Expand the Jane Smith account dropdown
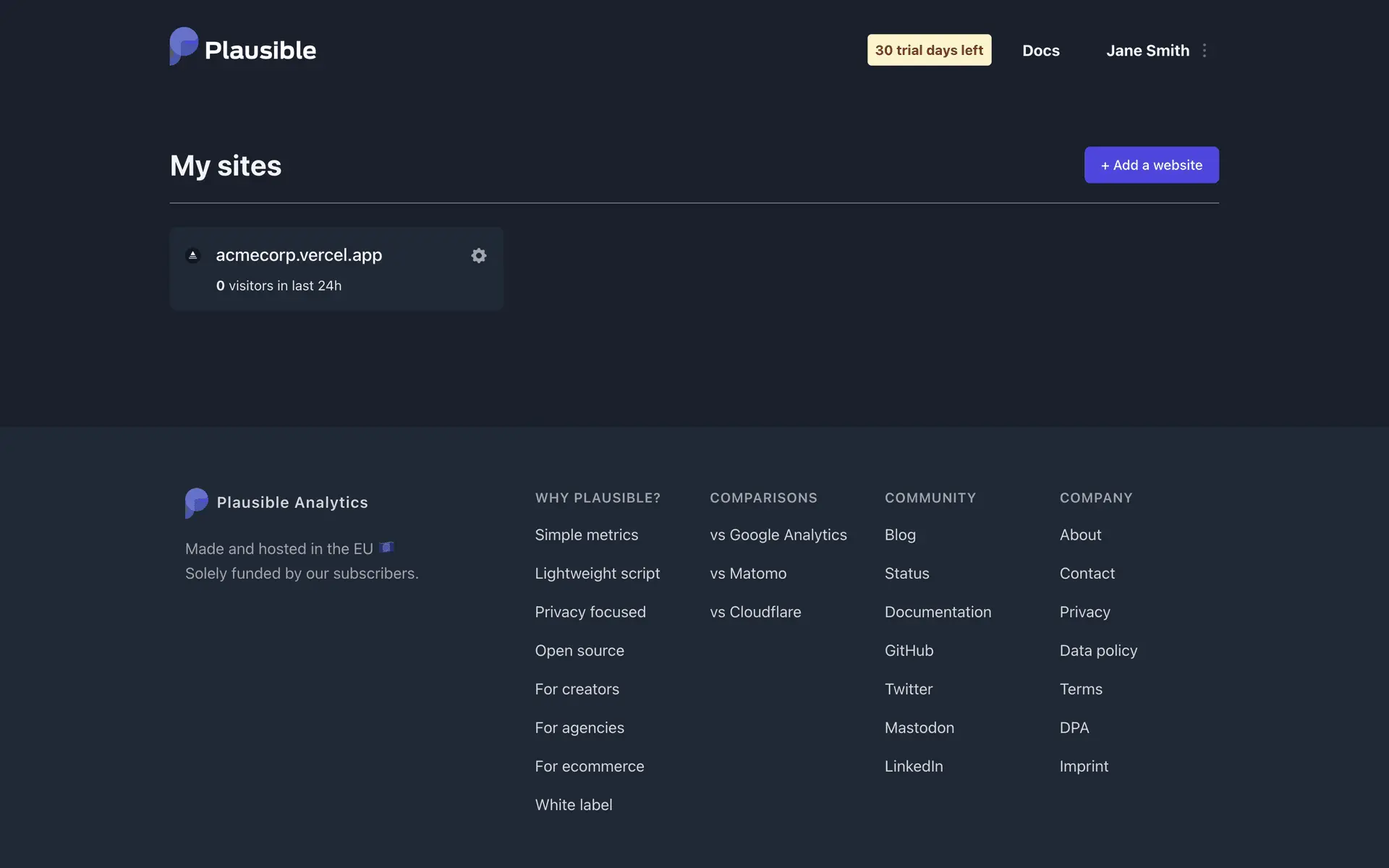Image resolution: width=1389 pixels, height=868 pixels. [x=1147, y=51]
